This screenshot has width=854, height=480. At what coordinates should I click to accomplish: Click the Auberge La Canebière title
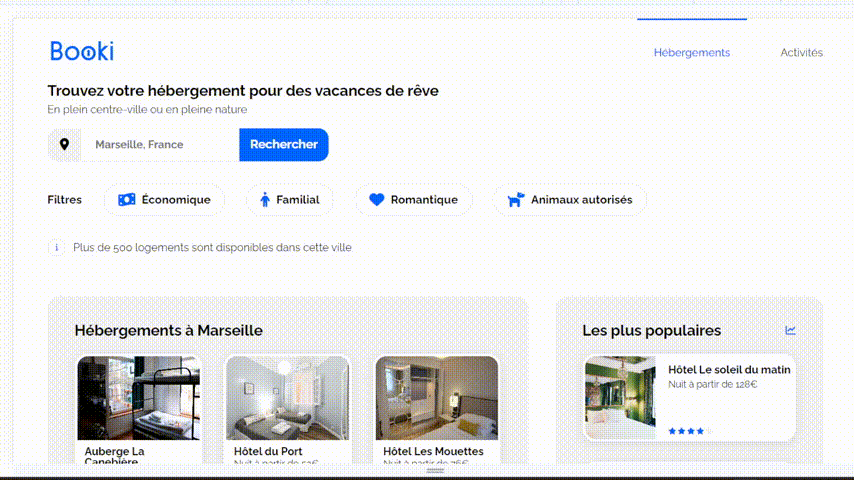114,456
